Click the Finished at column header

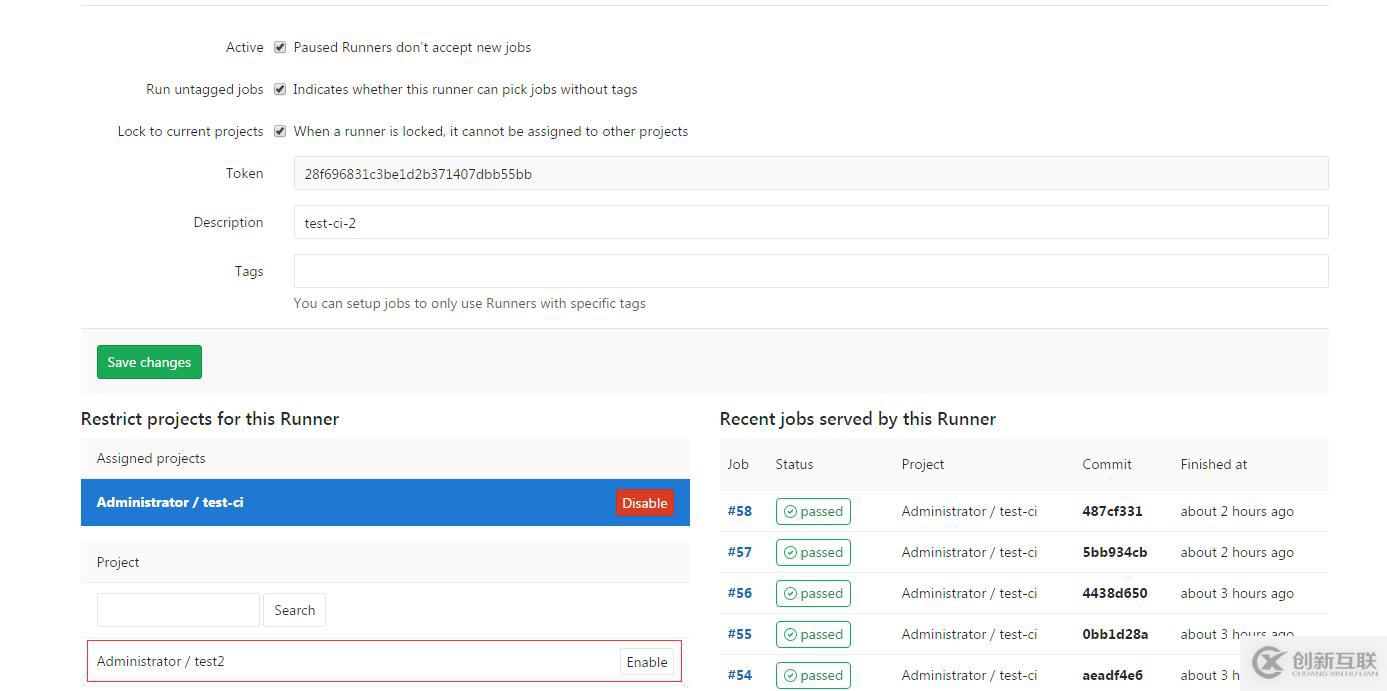point(1214,464)
